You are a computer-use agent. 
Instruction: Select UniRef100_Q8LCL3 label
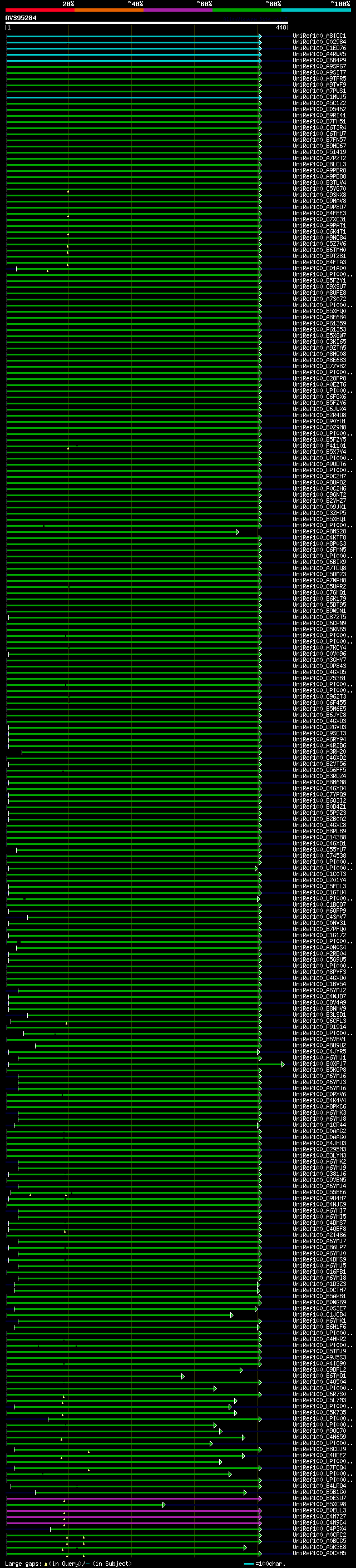pos(319,164)
